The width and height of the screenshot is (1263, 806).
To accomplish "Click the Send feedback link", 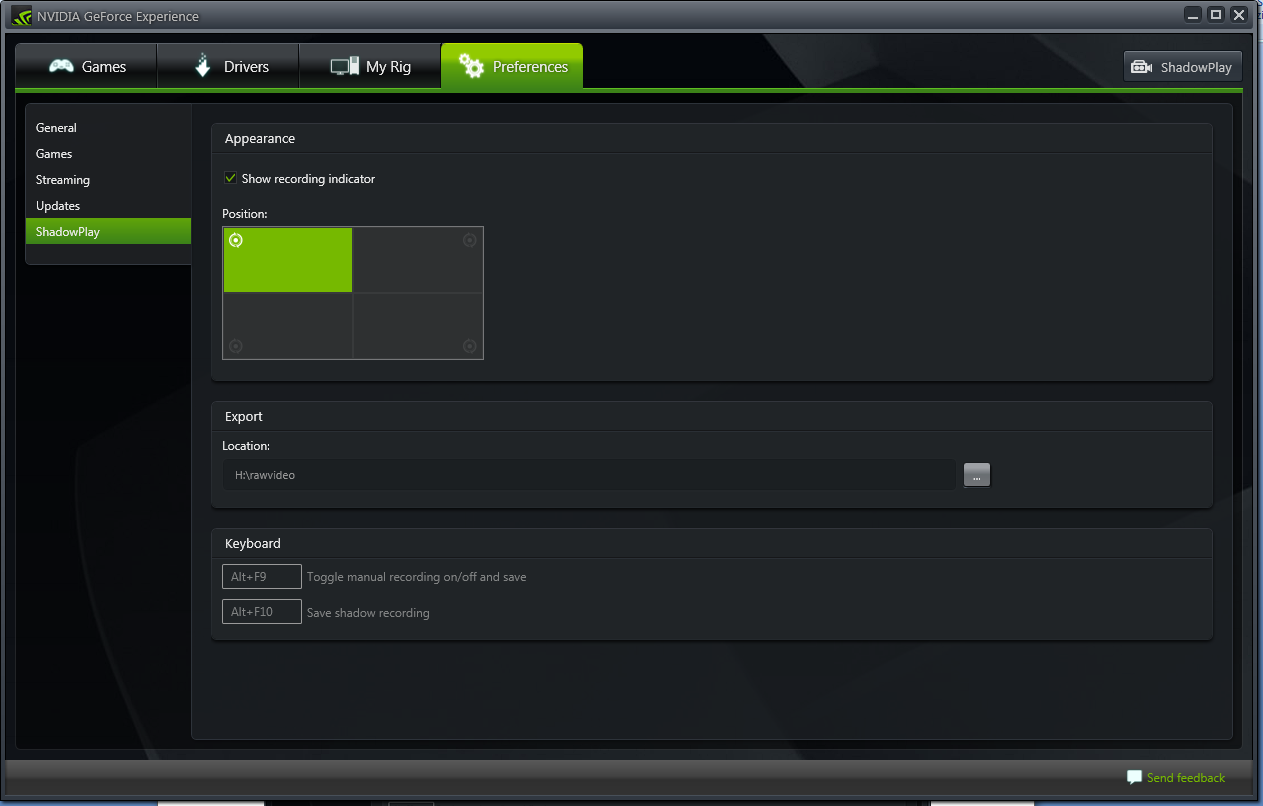I will tap(1186, 778).
